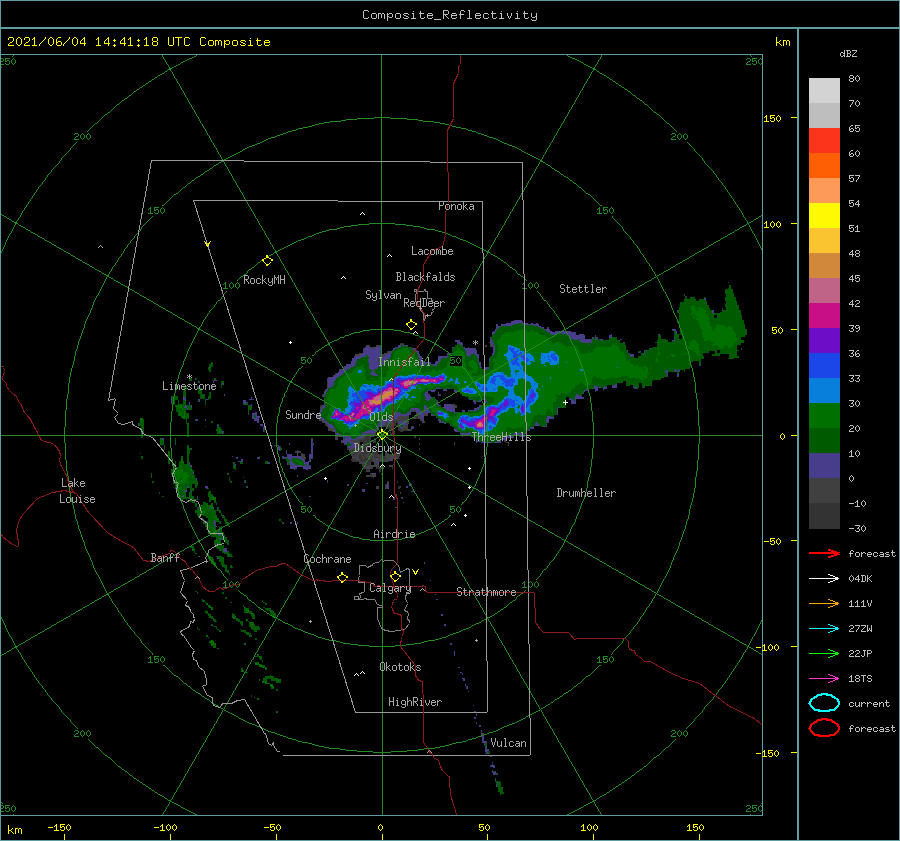Image resolution: width=900 pixels, height=841 pixels.
Task: Click the red forecast ellipse icon
Action: point(824,728)
